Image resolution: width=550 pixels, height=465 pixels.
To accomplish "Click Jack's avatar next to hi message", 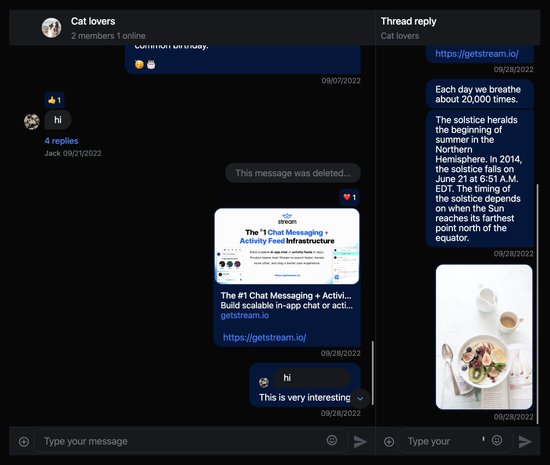I will [x=32, y=122].
